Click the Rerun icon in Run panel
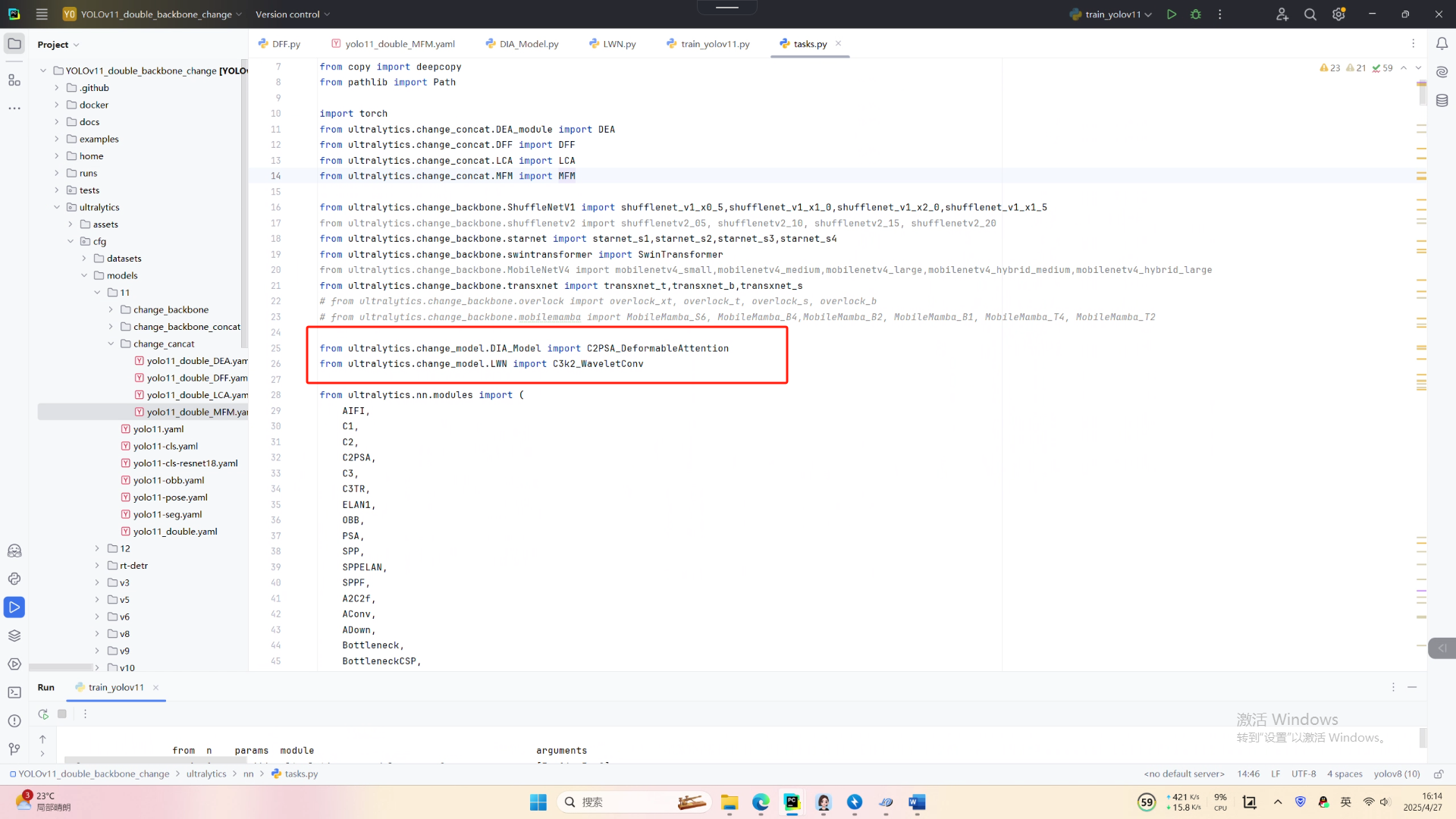 pos(43,714)
